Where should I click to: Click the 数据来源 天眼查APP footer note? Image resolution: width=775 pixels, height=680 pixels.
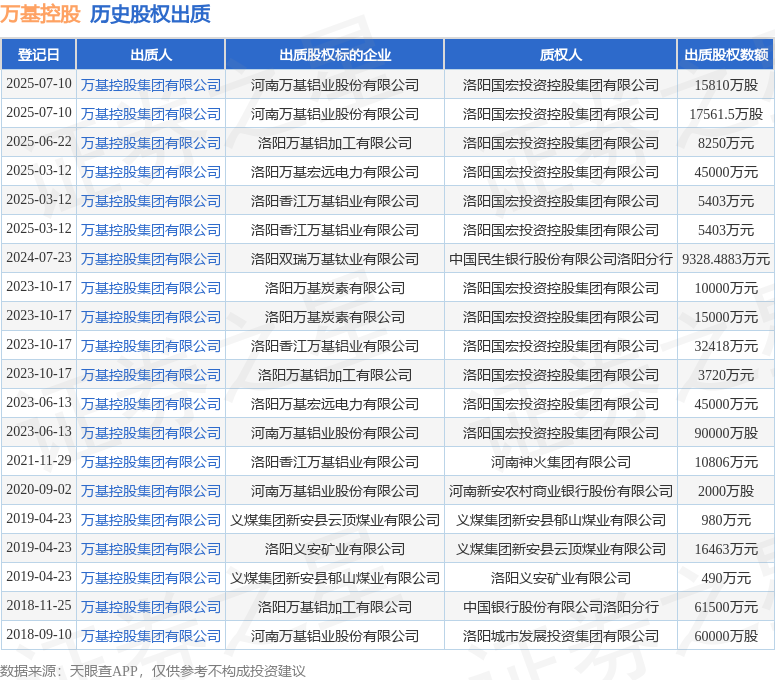pos(152,670)
